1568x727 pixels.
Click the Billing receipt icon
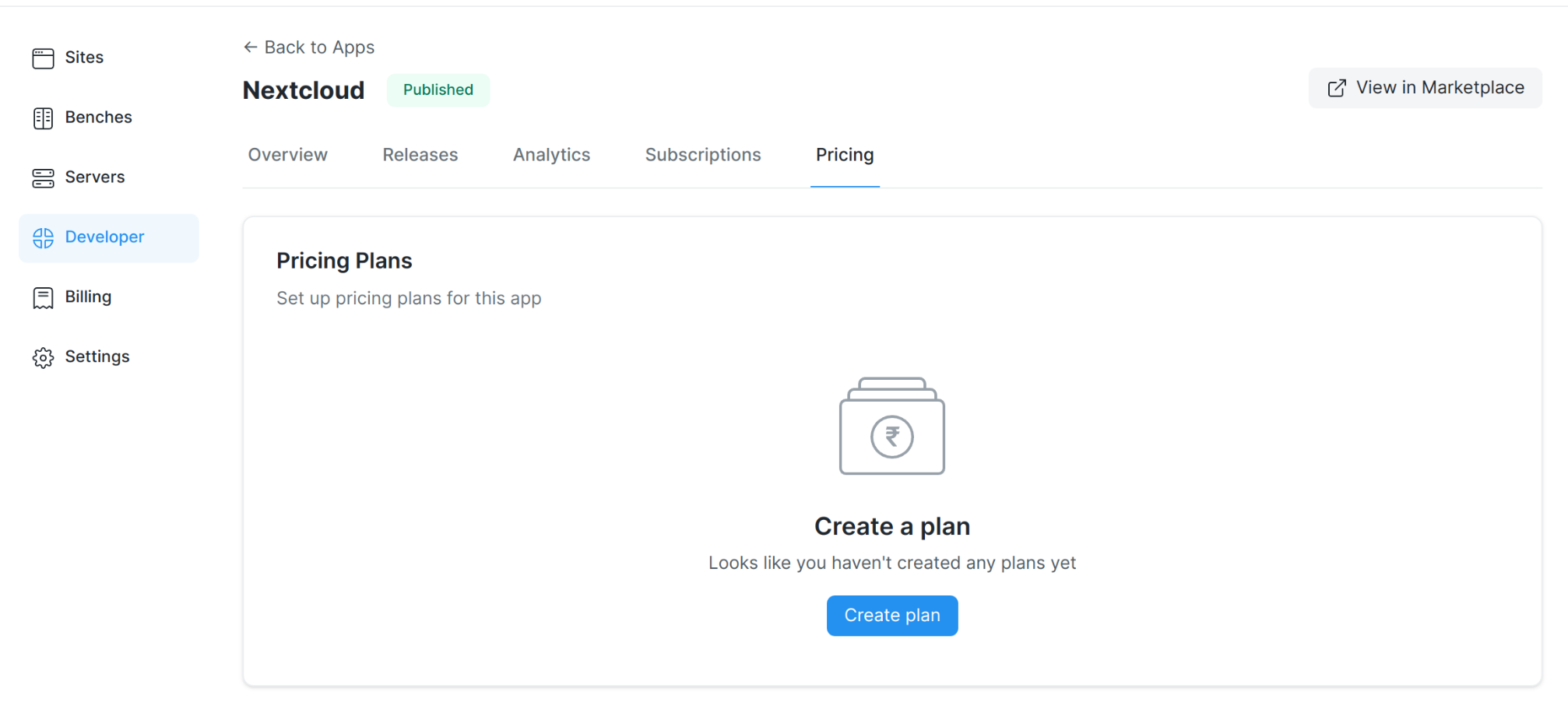[x=43, y=298]
